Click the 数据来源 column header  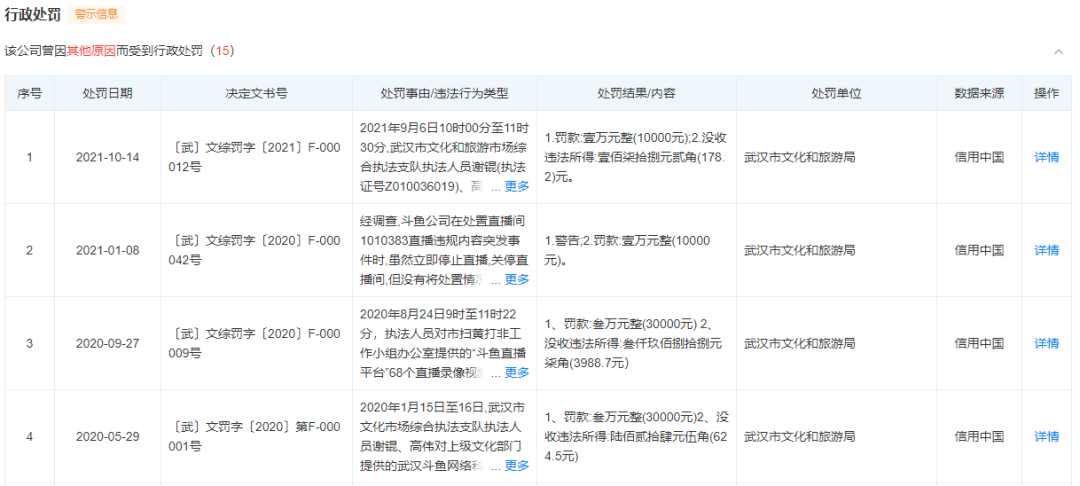[979, 94]
